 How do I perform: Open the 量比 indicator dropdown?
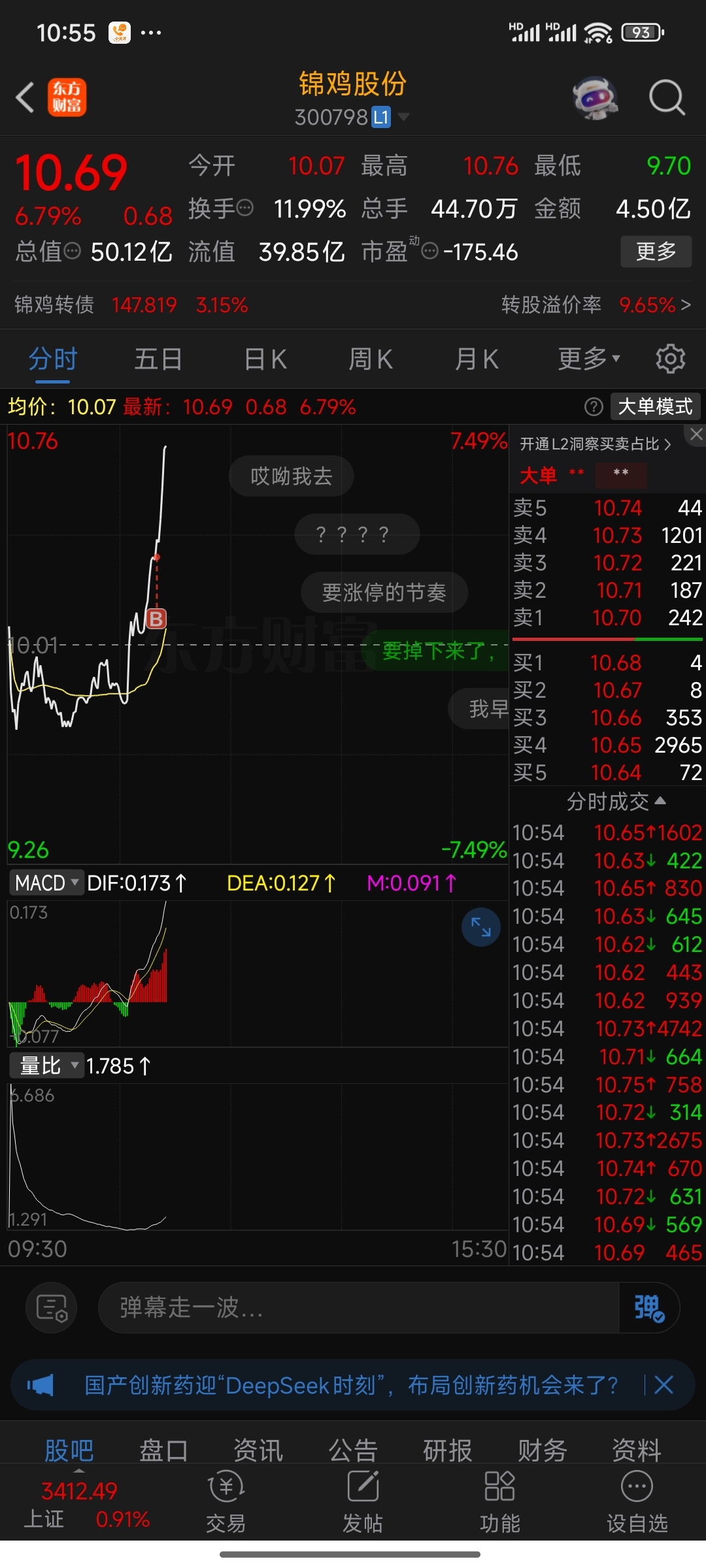(x=46, y=1066)
